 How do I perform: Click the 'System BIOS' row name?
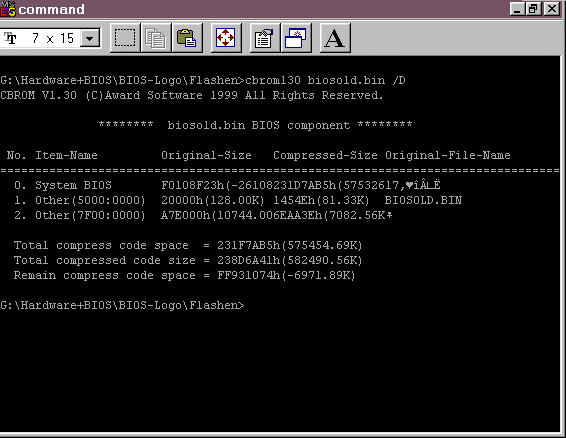coord(73,185)
